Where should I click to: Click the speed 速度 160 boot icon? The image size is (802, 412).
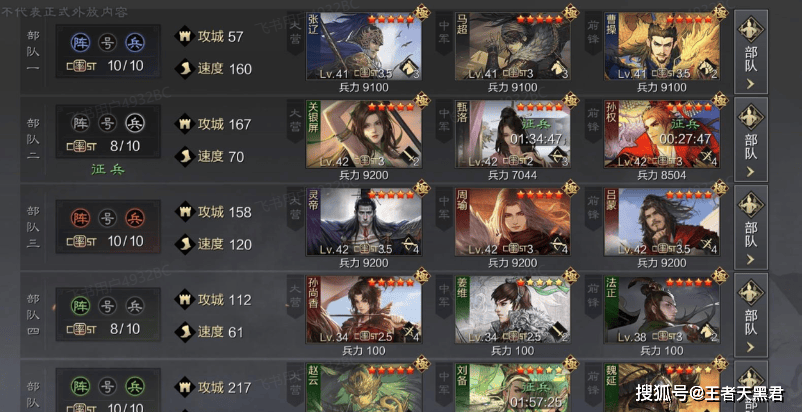click(x=185, y=69)
